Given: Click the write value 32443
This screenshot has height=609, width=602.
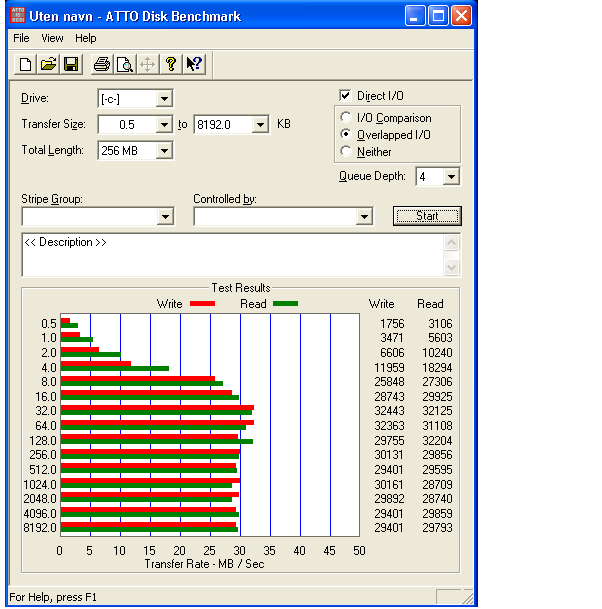Looking at the screenshot, I should [x=389, y=411].
